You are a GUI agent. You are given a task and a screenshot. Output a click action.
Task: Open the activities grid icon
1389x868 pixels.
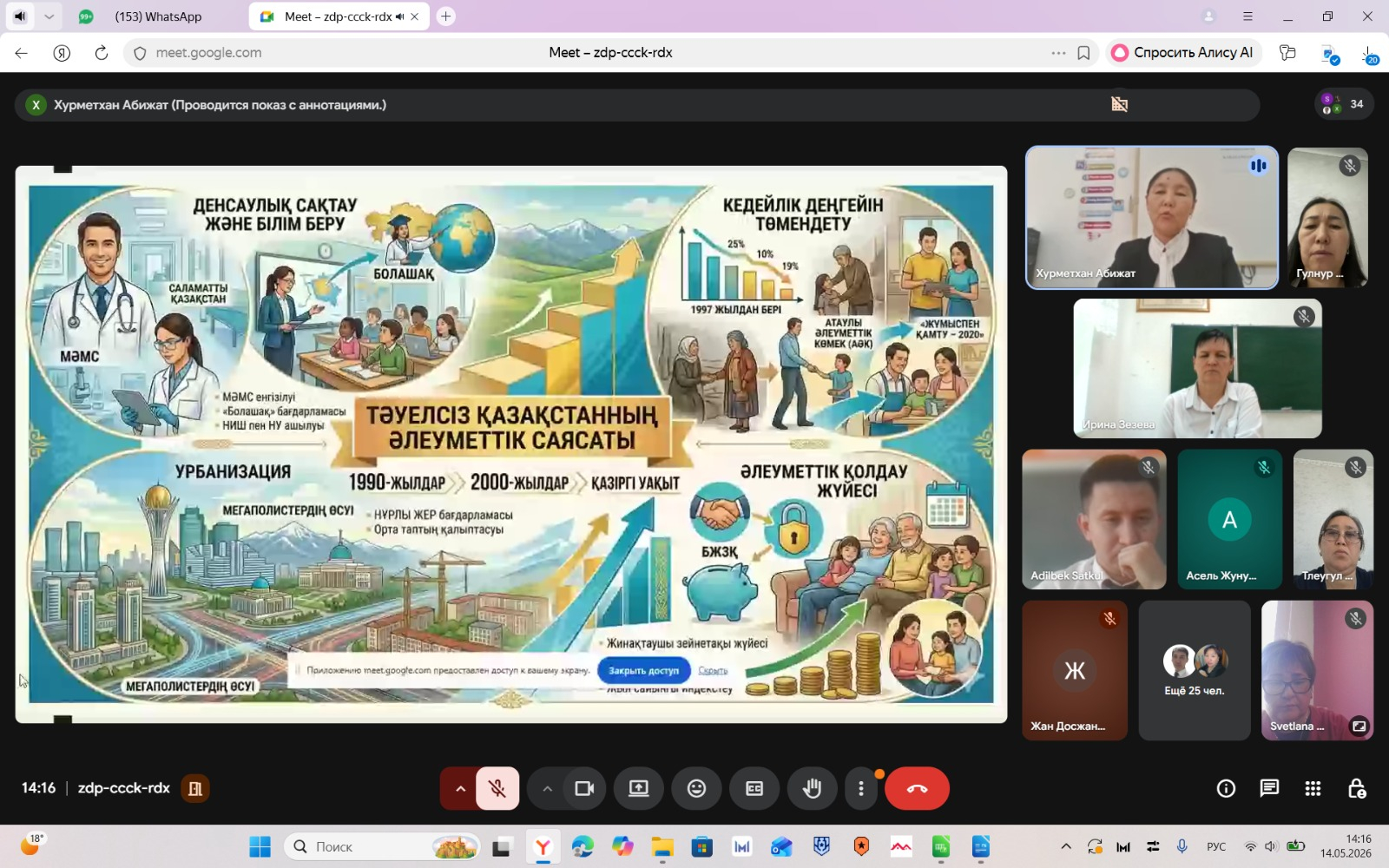[1313, 788]
